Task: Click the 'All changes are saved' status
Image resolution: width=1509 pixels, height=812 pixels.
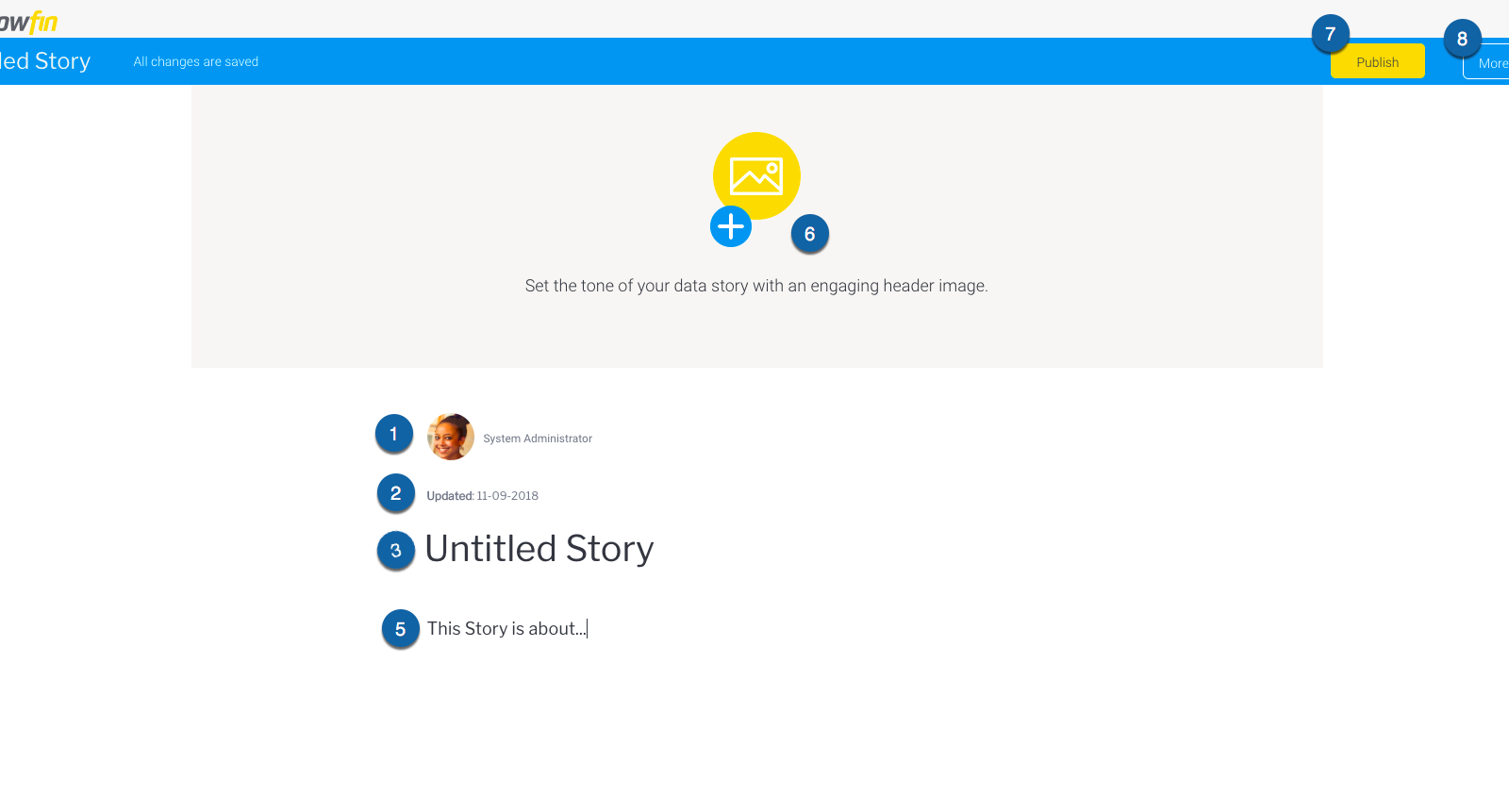Action: coord(196,62)
